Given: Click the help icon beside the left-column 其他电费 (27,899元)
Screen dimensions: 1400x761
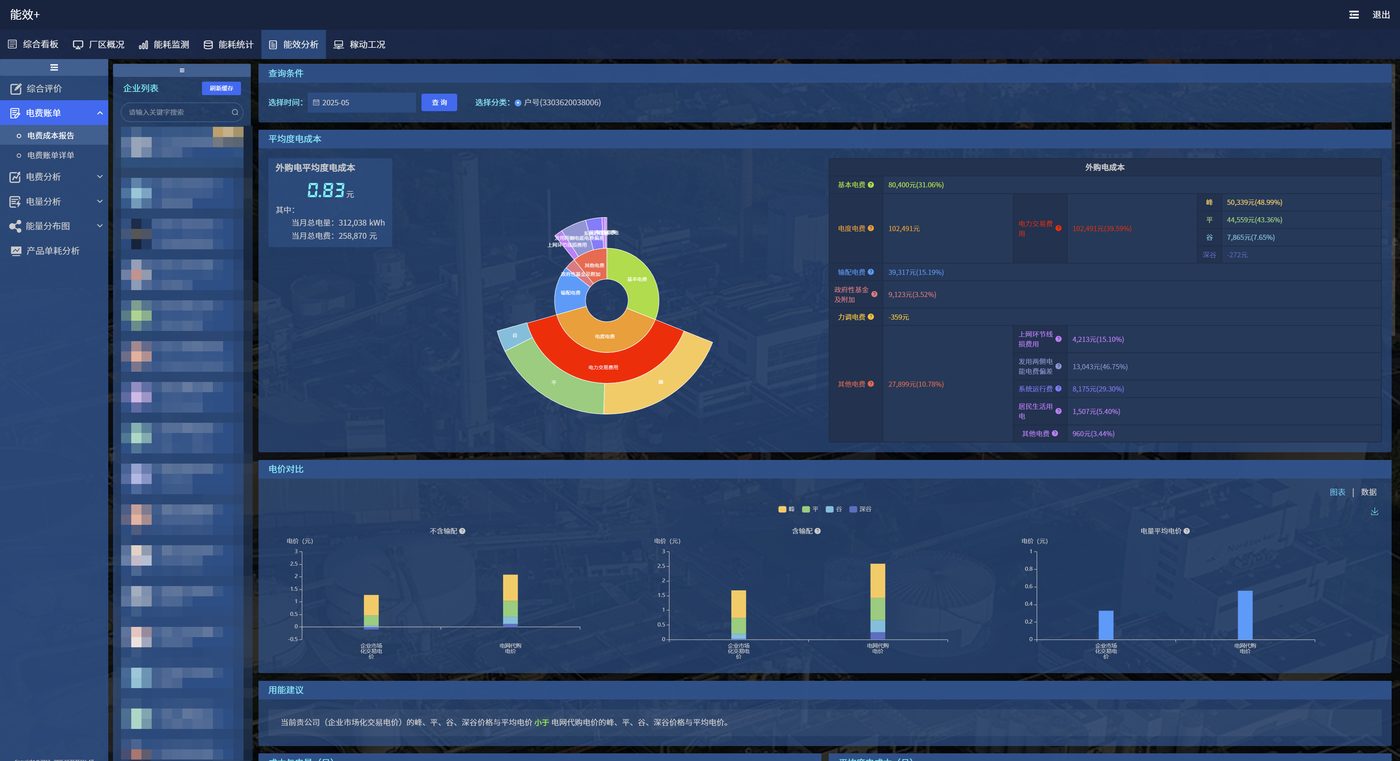Looking at the screenshot, I should [x=871, y=384].
